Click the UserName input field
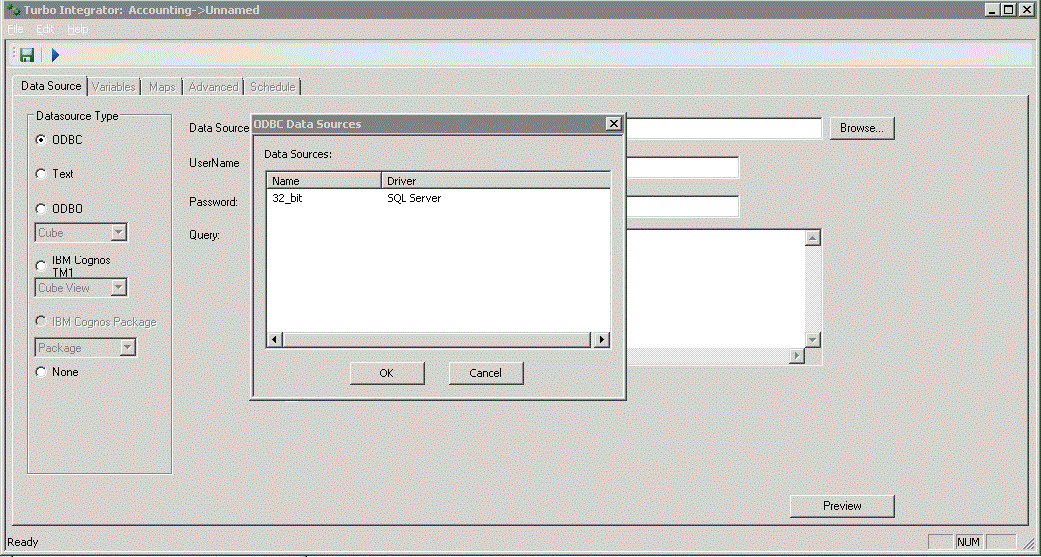Image resolution: width=1041 pixels, height=557 pixels. pyautogui.click(x=682, y=167)
